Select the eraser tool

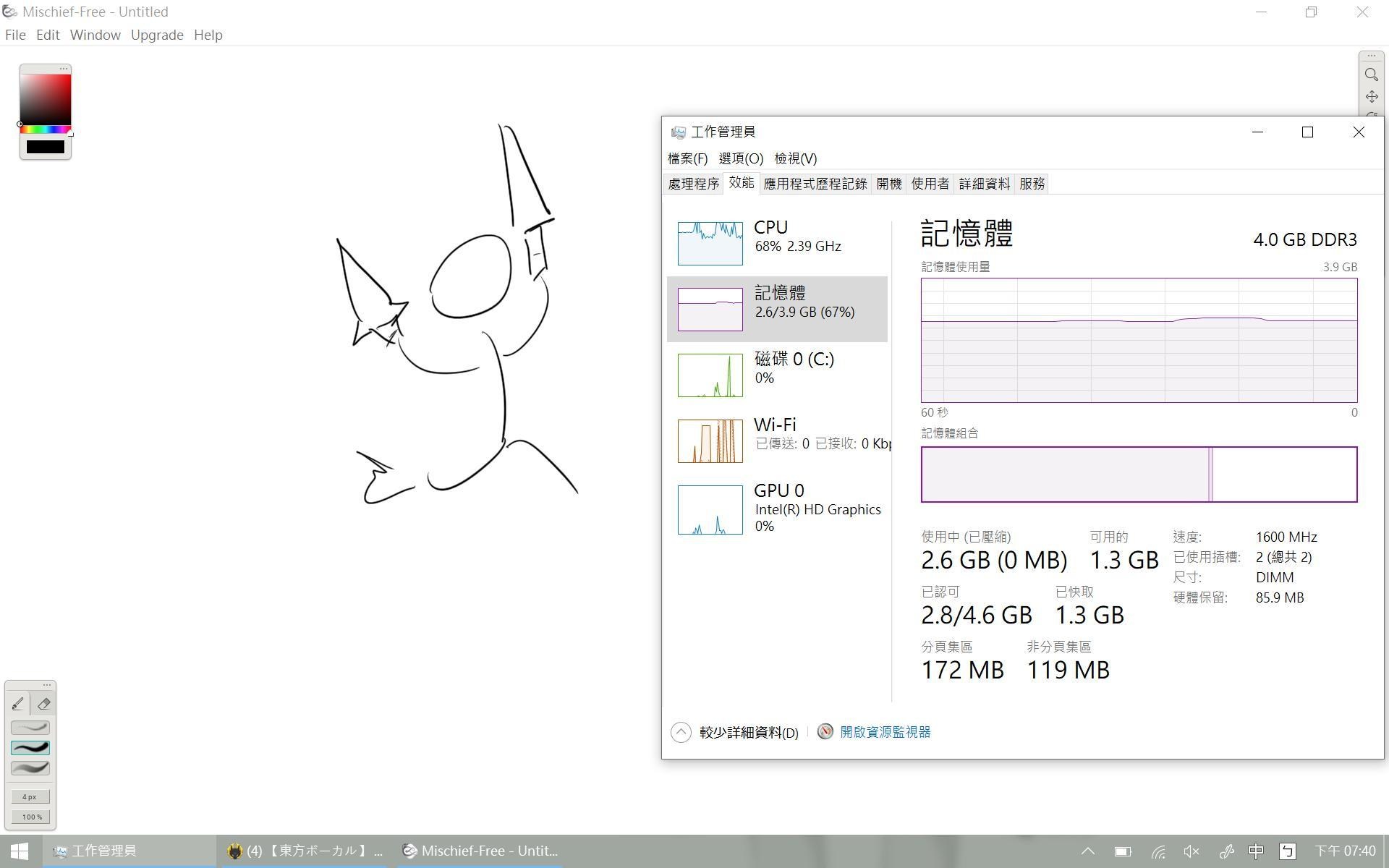coord(43,703)
